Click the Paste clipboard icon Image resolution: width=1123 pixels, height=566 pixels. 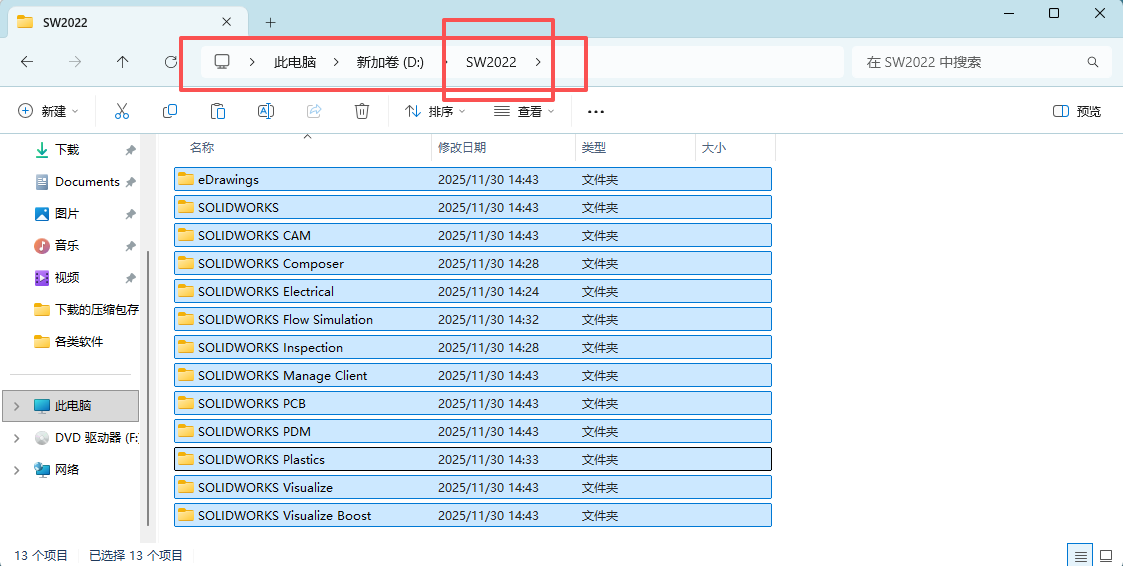(218, 111)
